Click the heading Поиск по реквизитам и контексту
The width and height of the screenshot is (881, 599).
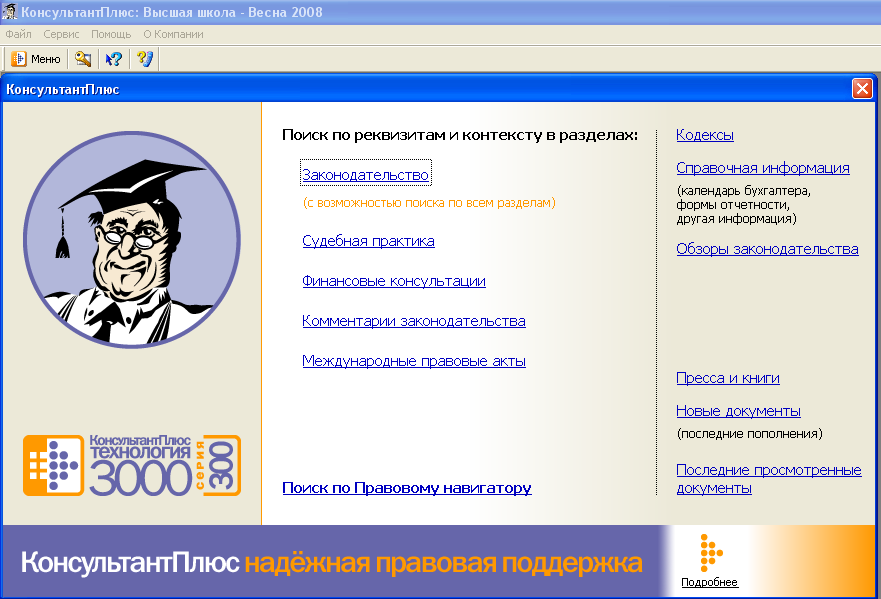[460, 135]
